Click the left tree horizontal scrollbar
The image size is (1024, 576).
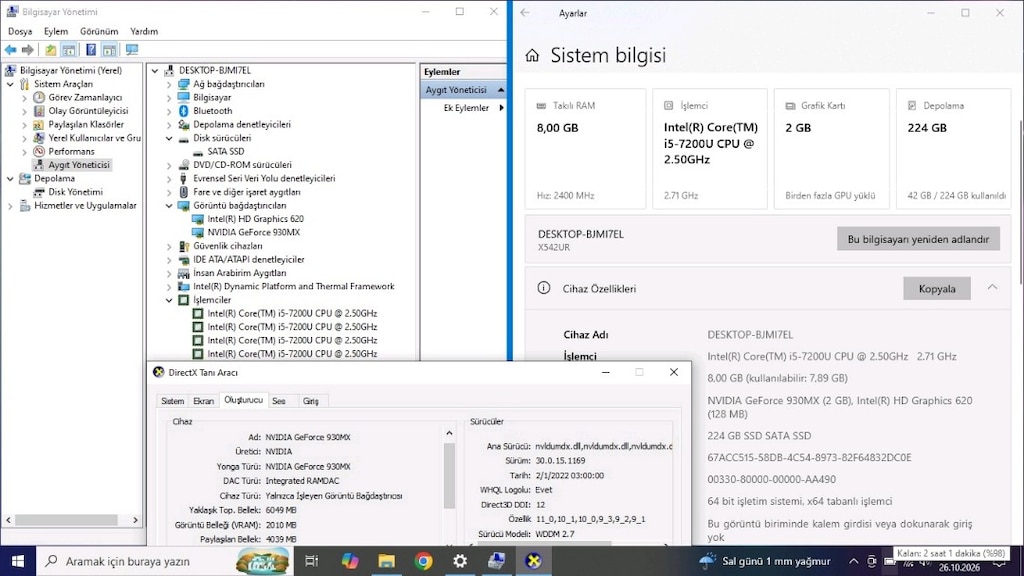66,520
